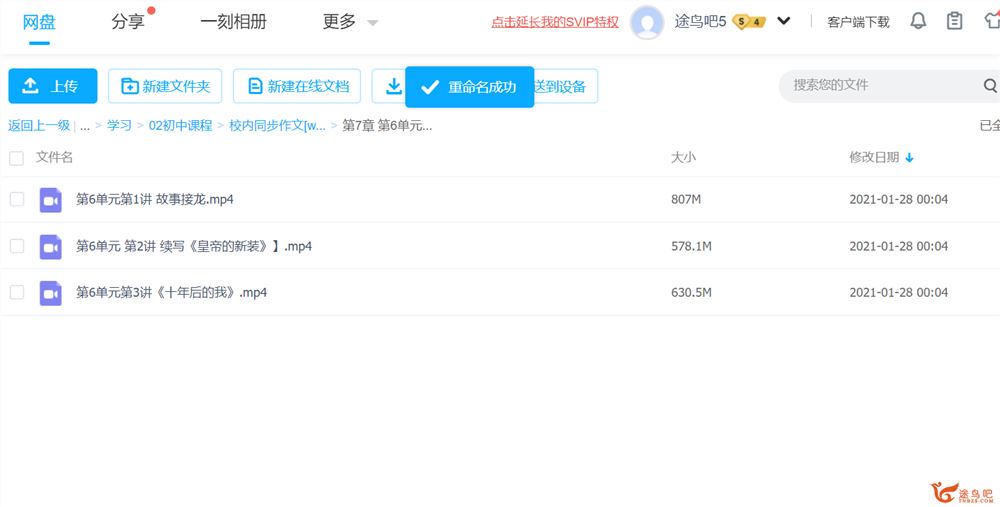Expand the account dropdown chevron
The image size is (1000, 507).
click(784, 21)
